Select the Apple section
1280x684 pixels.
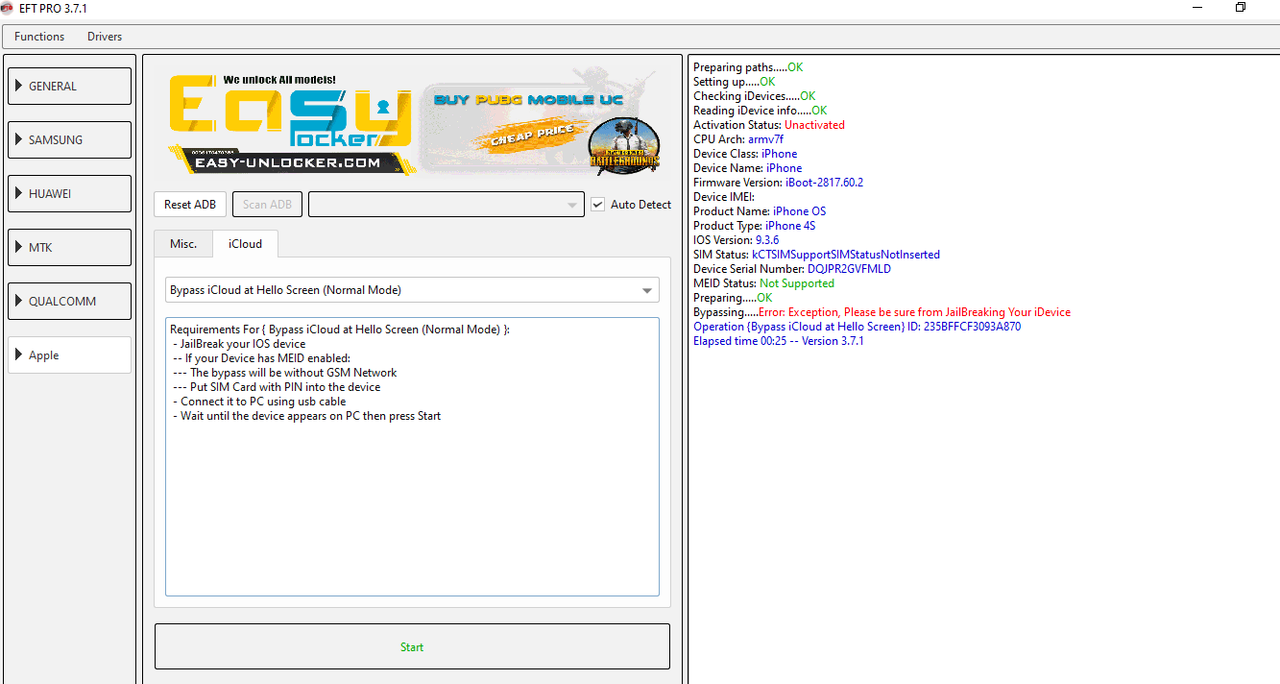pos(69,355)
